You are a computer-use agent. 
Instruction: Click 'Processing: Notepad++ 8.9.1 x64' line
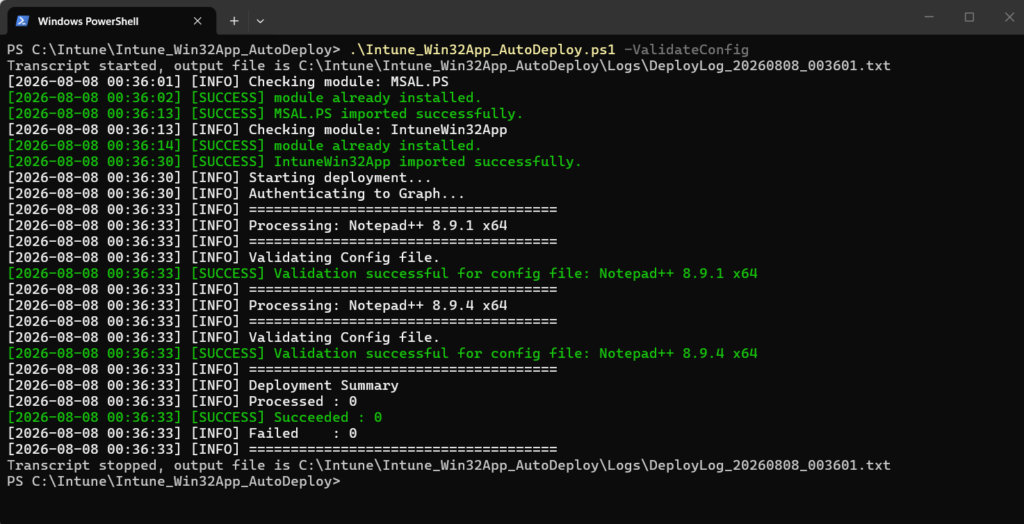(257, 225)
